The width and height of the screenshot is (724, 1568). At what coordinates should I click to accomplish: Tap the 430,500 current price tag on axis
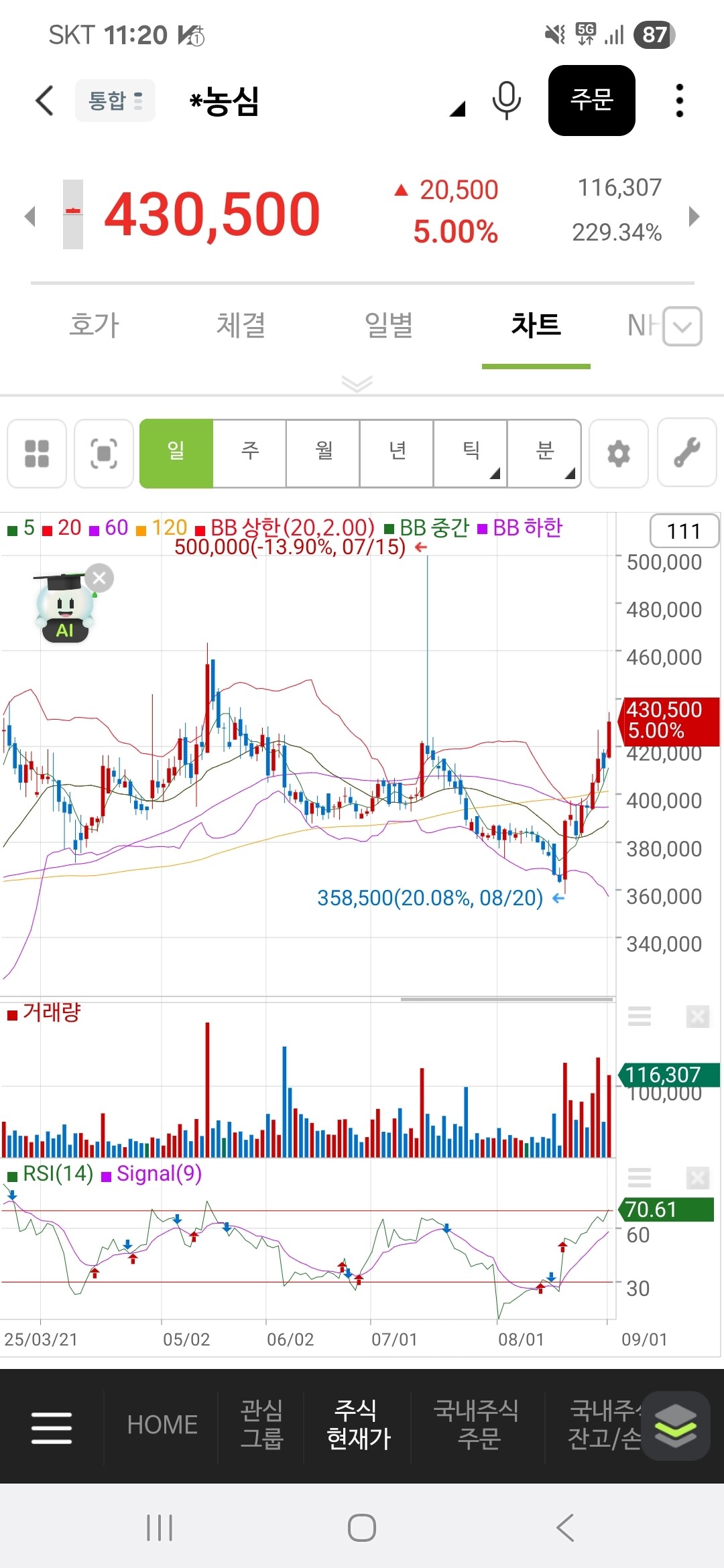click(x=670, y=720)
